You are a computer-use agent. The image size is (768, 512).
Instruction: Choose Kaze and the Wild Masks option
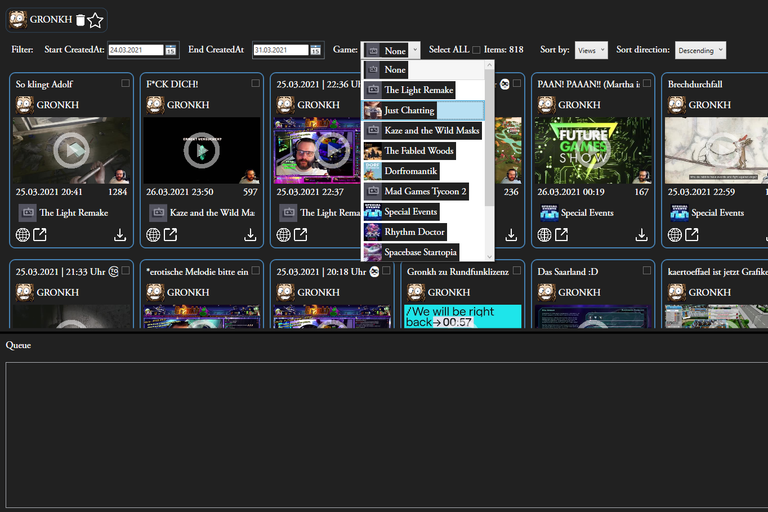[423, 130]
